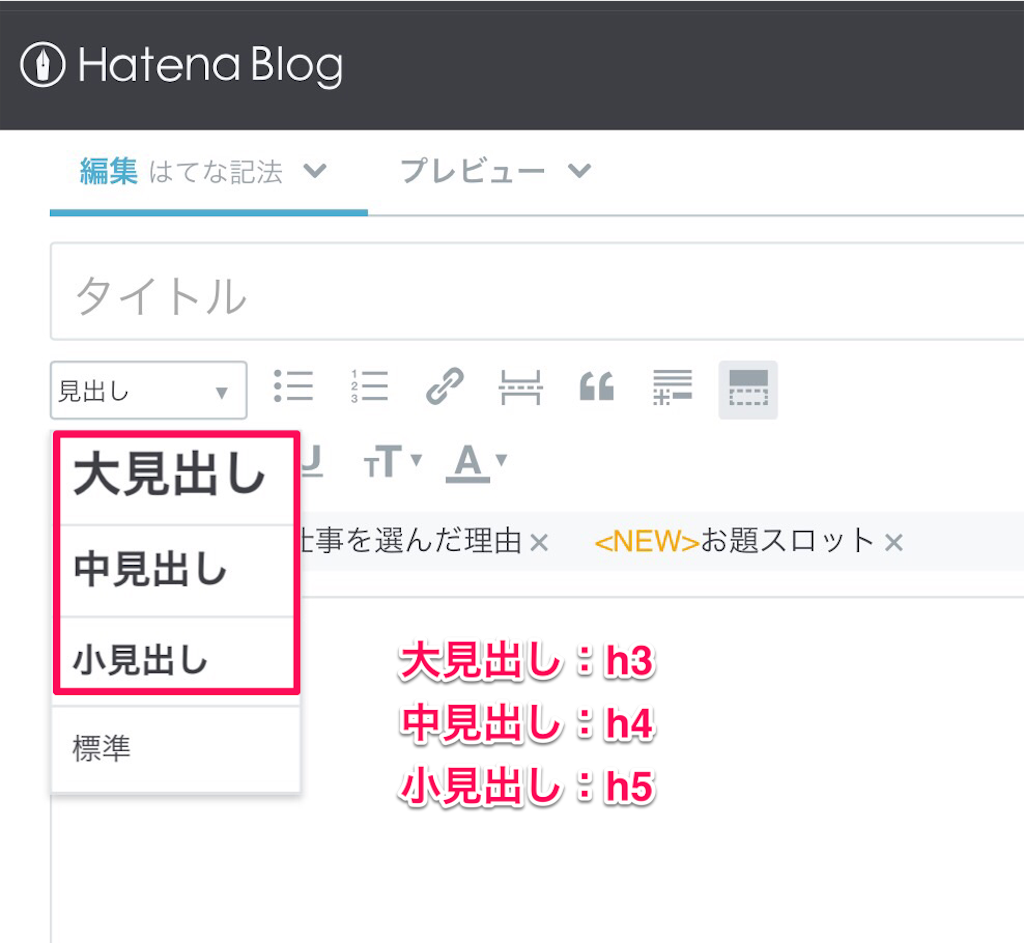This screenshot has width=1024, height=943.
Task: Select the 仕事を選んだ理由 topic
Action: tap(411, 541)
